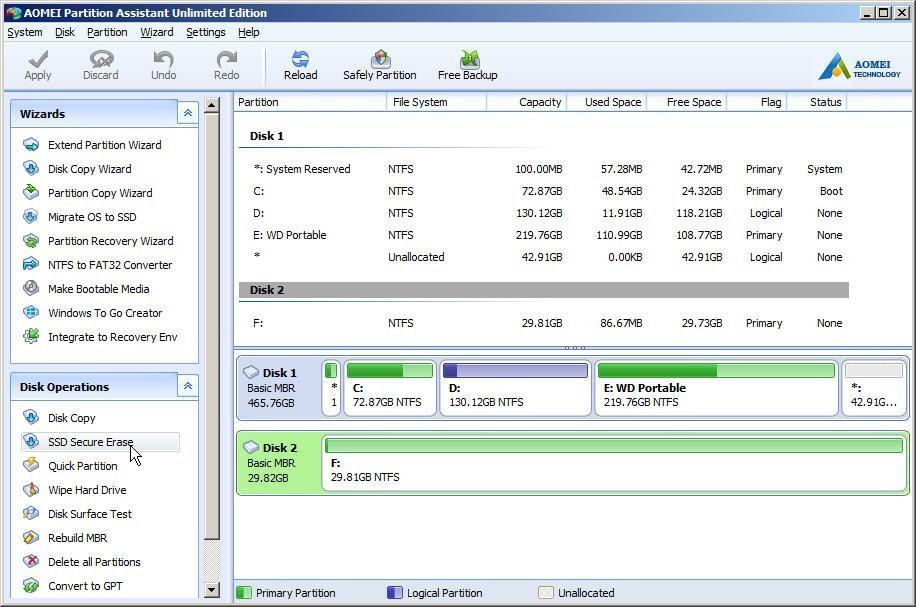Click the AOMEI Technology logo
Screen dimensions: 916x607
(x=860, y=66)
